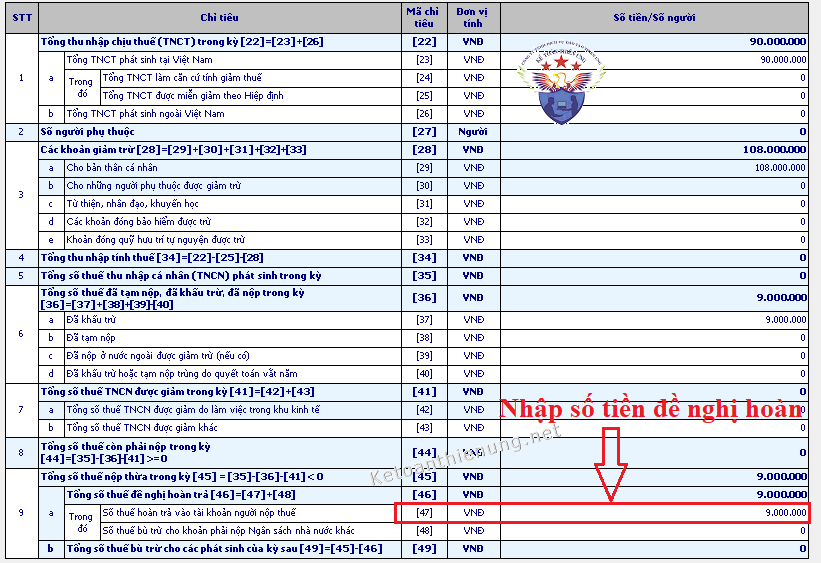The image size is (821, 563).
Task: Click the value field for code [22]
Action: tap(654, 42)
